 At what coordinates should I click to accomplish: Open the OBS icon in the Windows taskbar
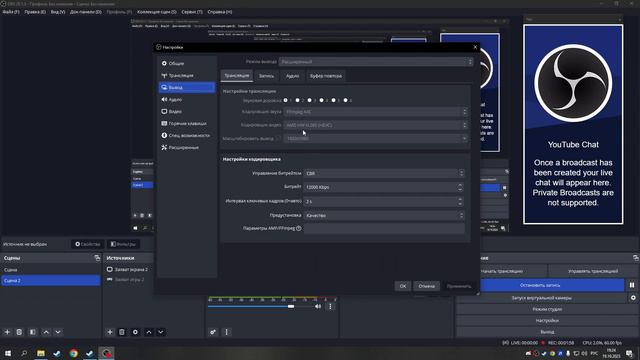click(x=107, y=353)
